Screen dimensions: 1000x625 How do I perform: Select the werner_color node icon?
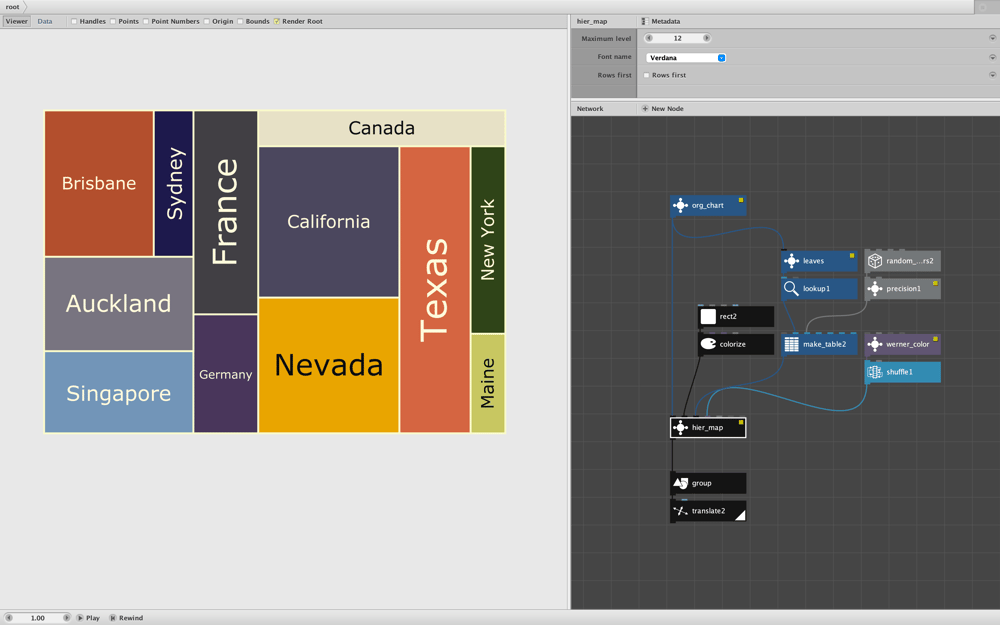pos(875,344)
